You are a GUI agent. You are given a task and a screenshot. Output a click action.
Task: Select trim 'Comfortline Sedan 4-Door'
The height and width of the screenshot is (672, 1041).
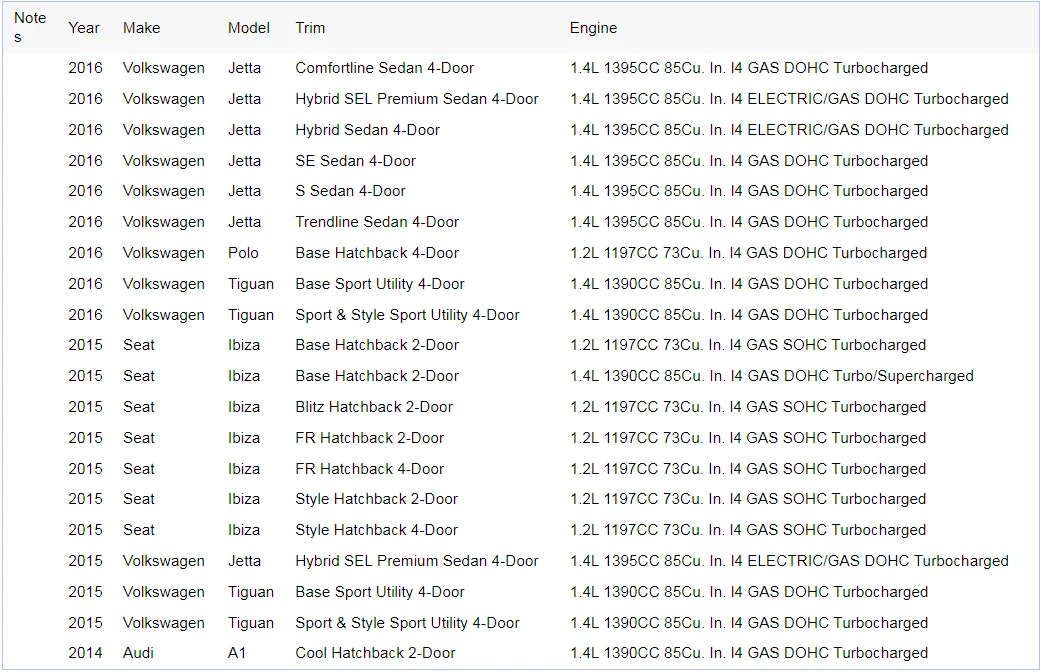pyautogui.click(x=384, y=68)
